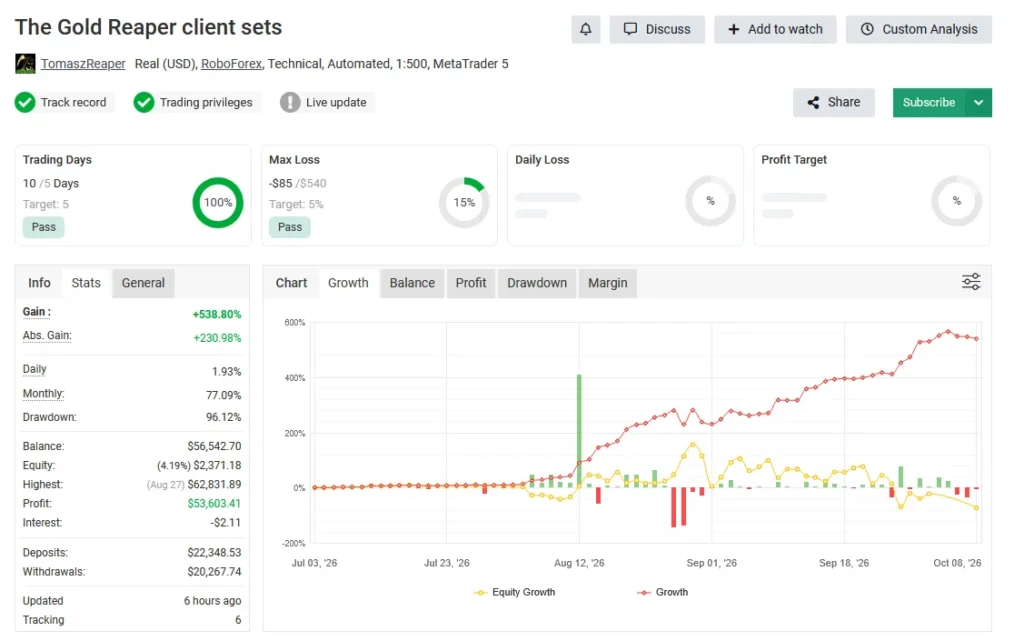
Task: Open the Drawdown chart tab
Action: [x=537, y=283]
